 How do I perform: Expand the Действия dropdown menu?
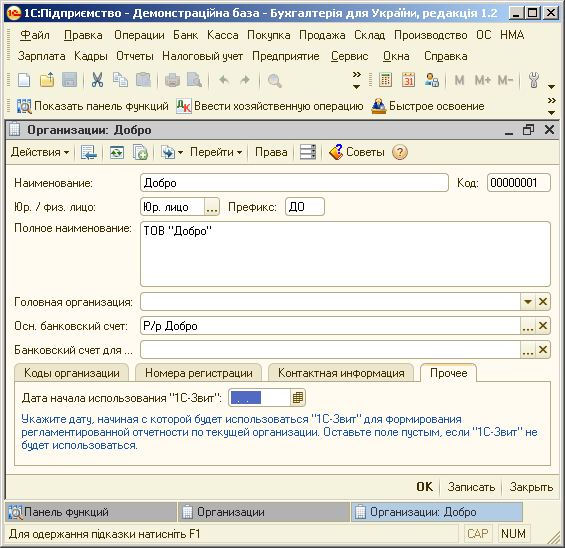point(40,152)
